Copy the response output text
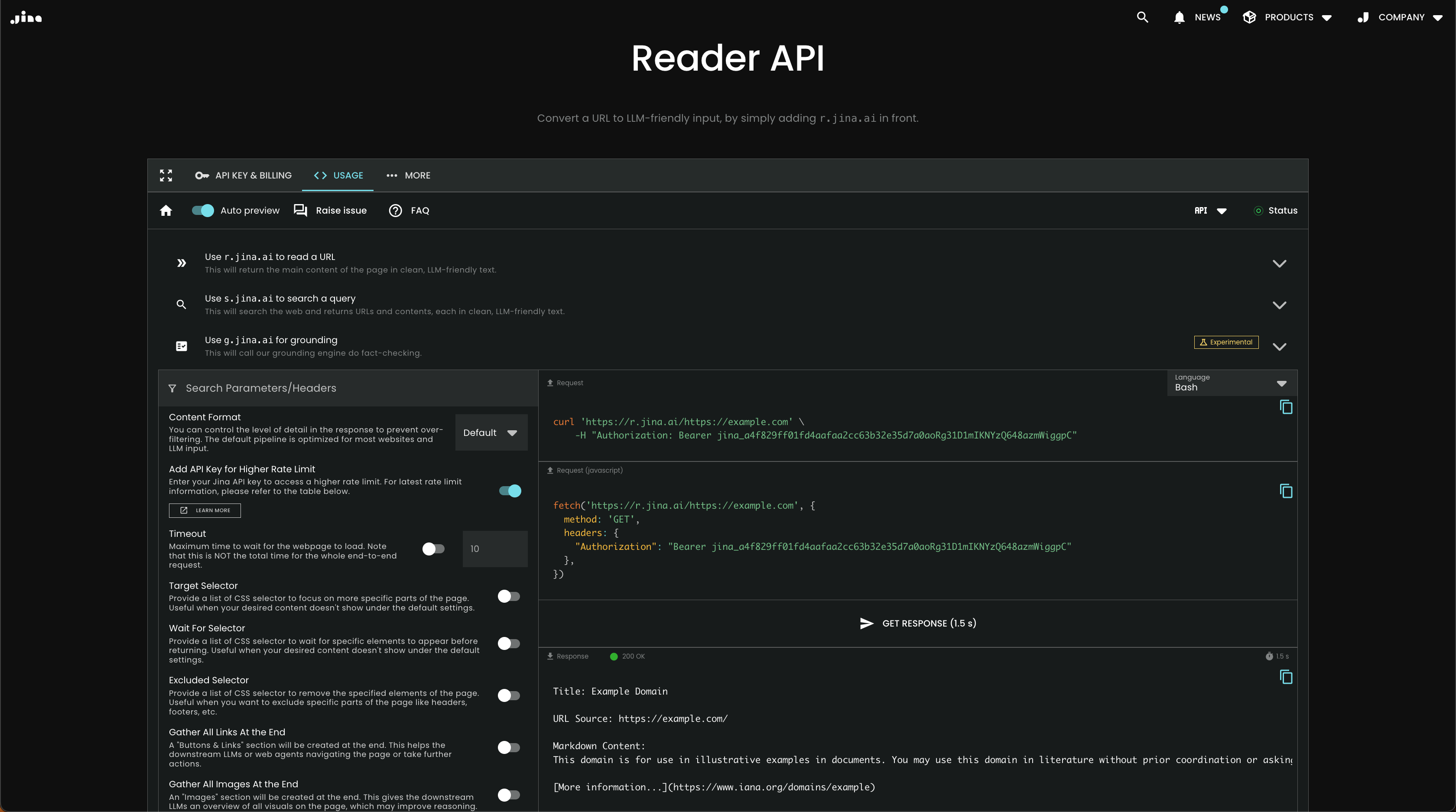 pos(1286,676)
